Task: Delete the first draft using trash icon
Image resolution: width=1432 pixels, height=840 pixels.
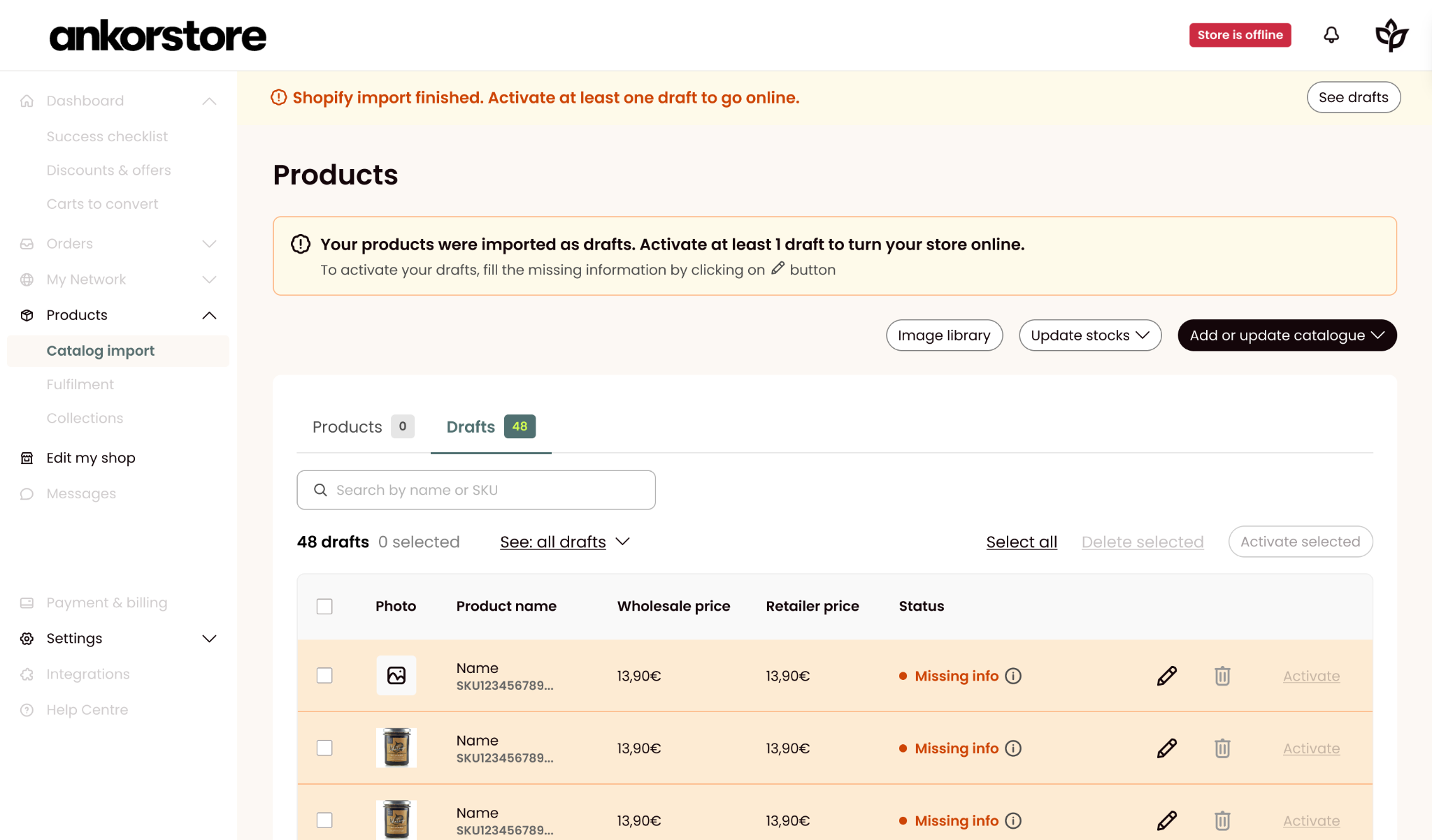Action: 1222,676
